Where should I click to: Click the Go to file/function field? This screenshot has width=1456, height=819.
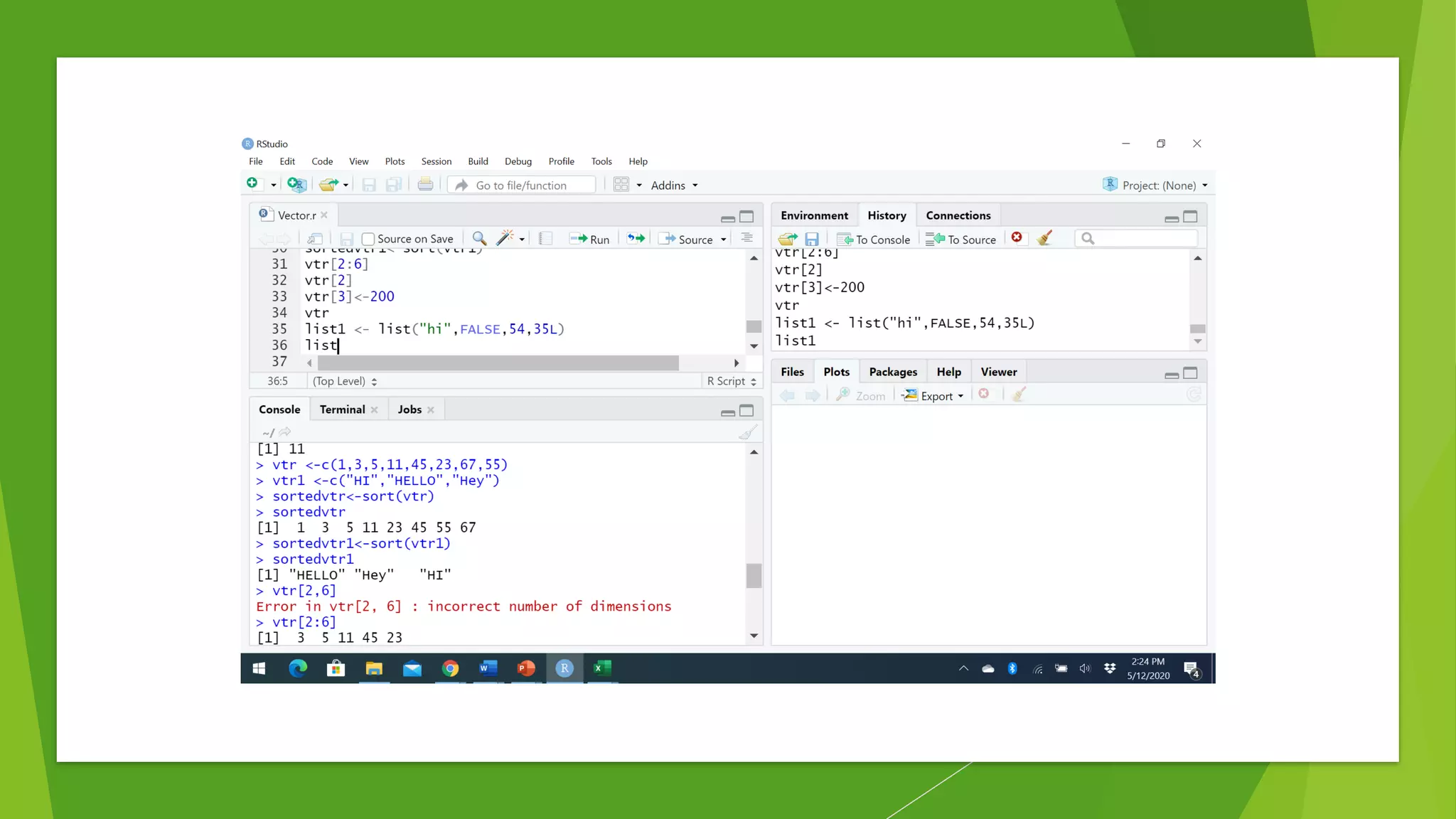tap(522, 185)
